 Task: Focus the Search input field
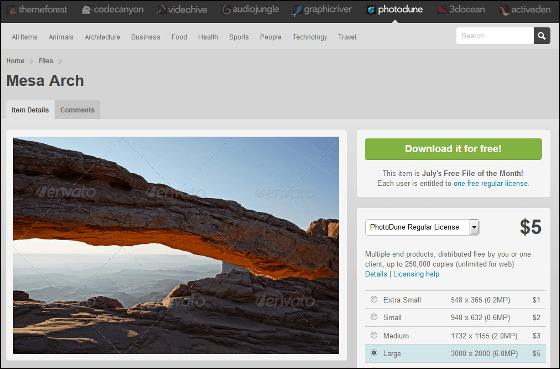495,36
